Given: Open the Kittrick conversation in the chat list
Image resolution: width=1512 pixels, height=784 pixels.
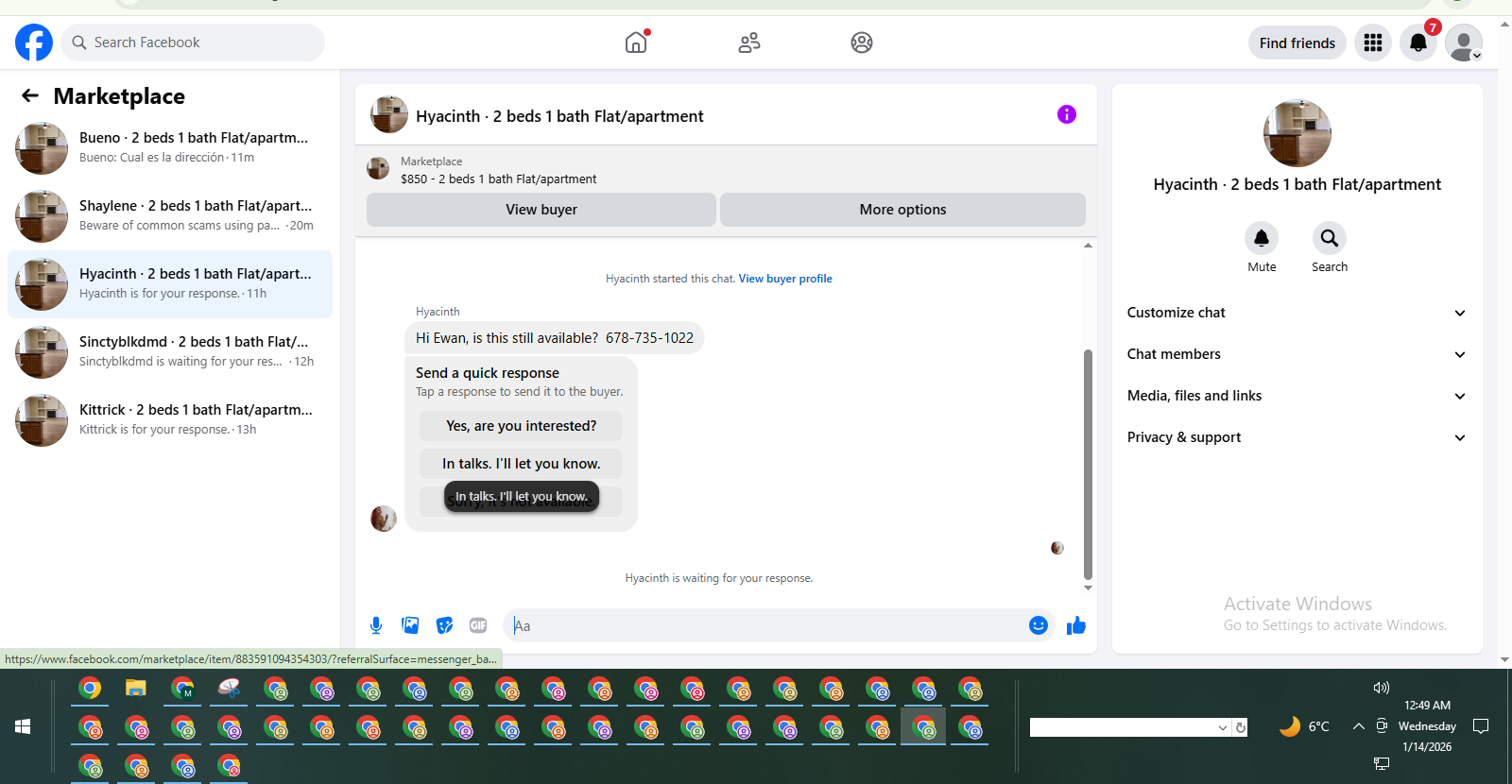Looking at the screenshot, I should 170,420.
